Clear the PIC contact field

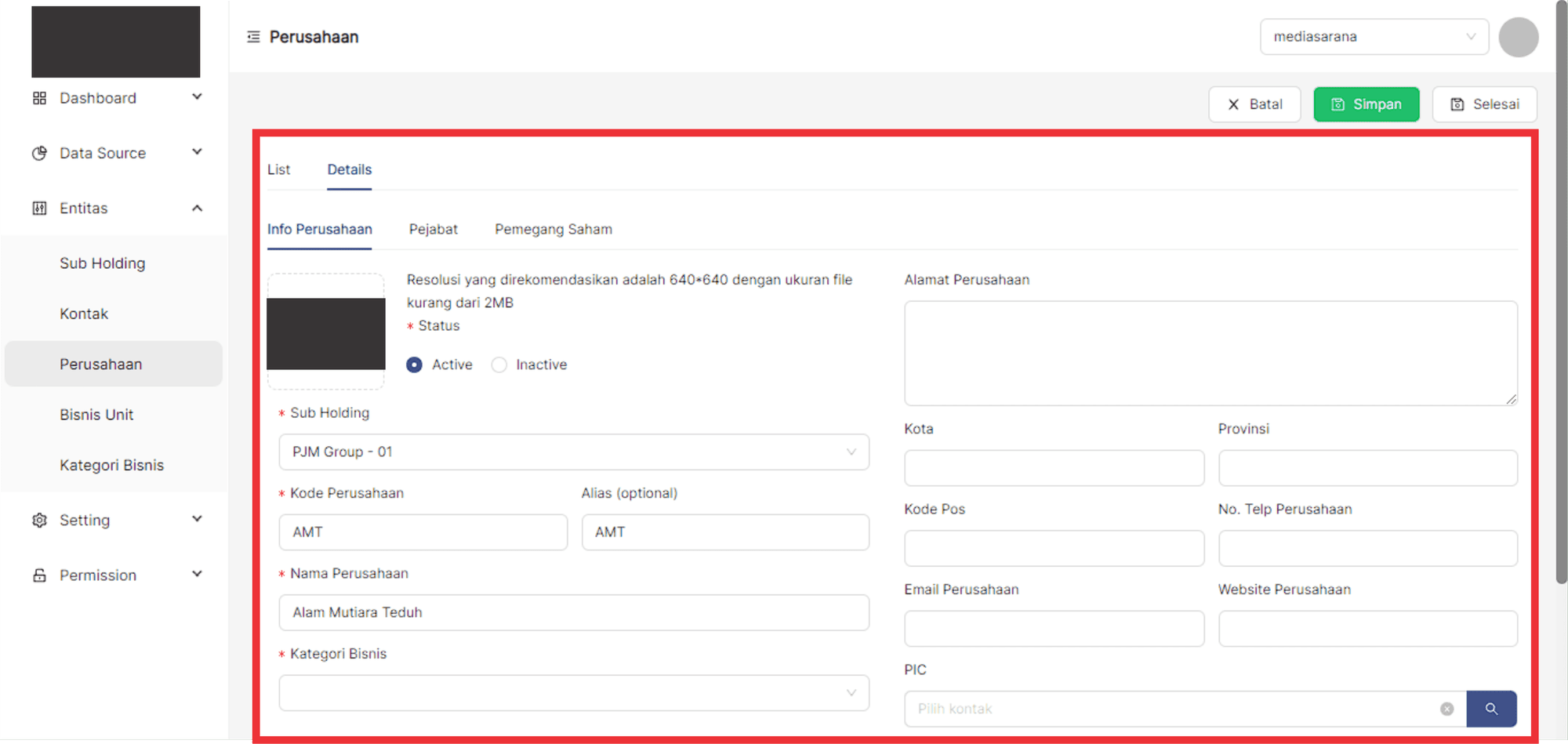[1446, 709]
